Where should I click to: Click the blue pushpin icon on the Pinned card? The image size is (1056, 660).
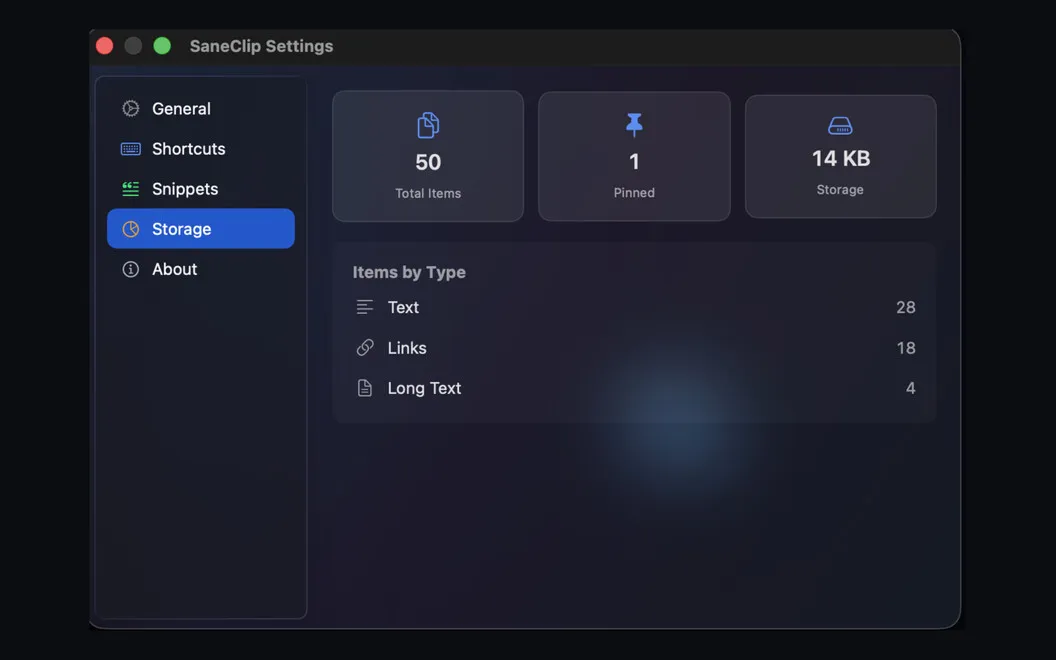point(634,125)
